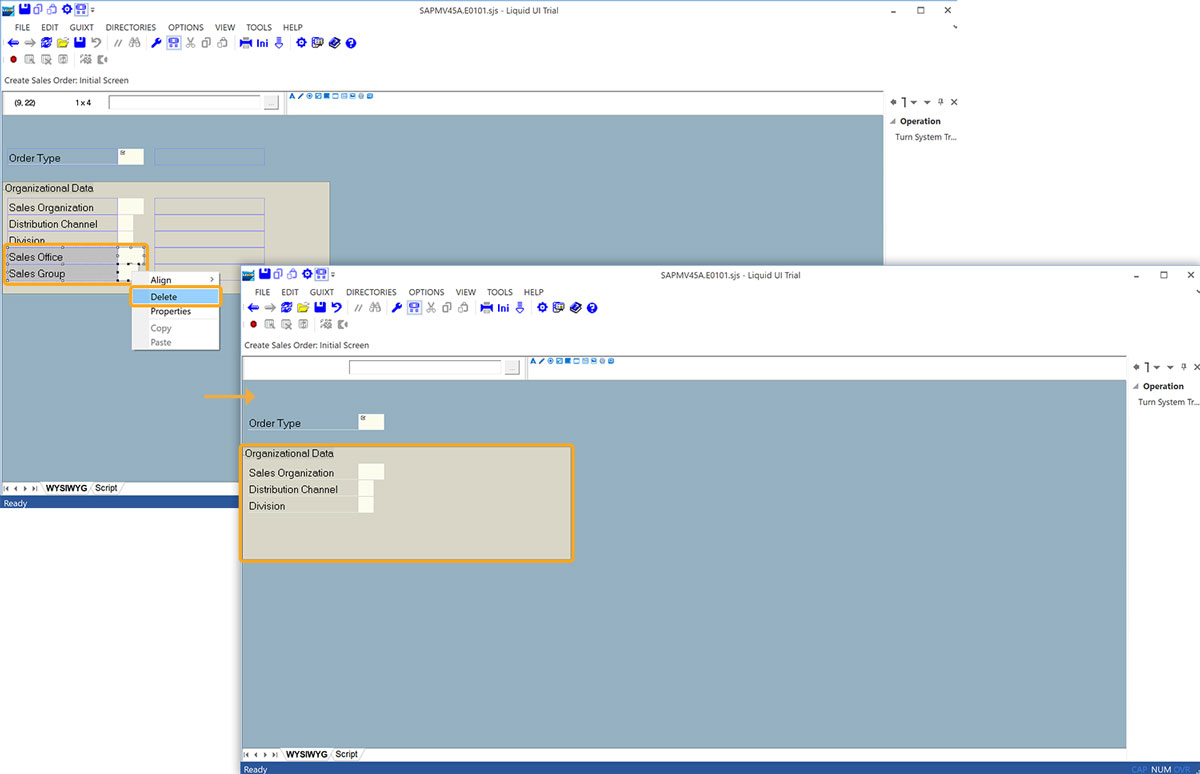Click the save disk icon in front window toolbar

point(319,308)
